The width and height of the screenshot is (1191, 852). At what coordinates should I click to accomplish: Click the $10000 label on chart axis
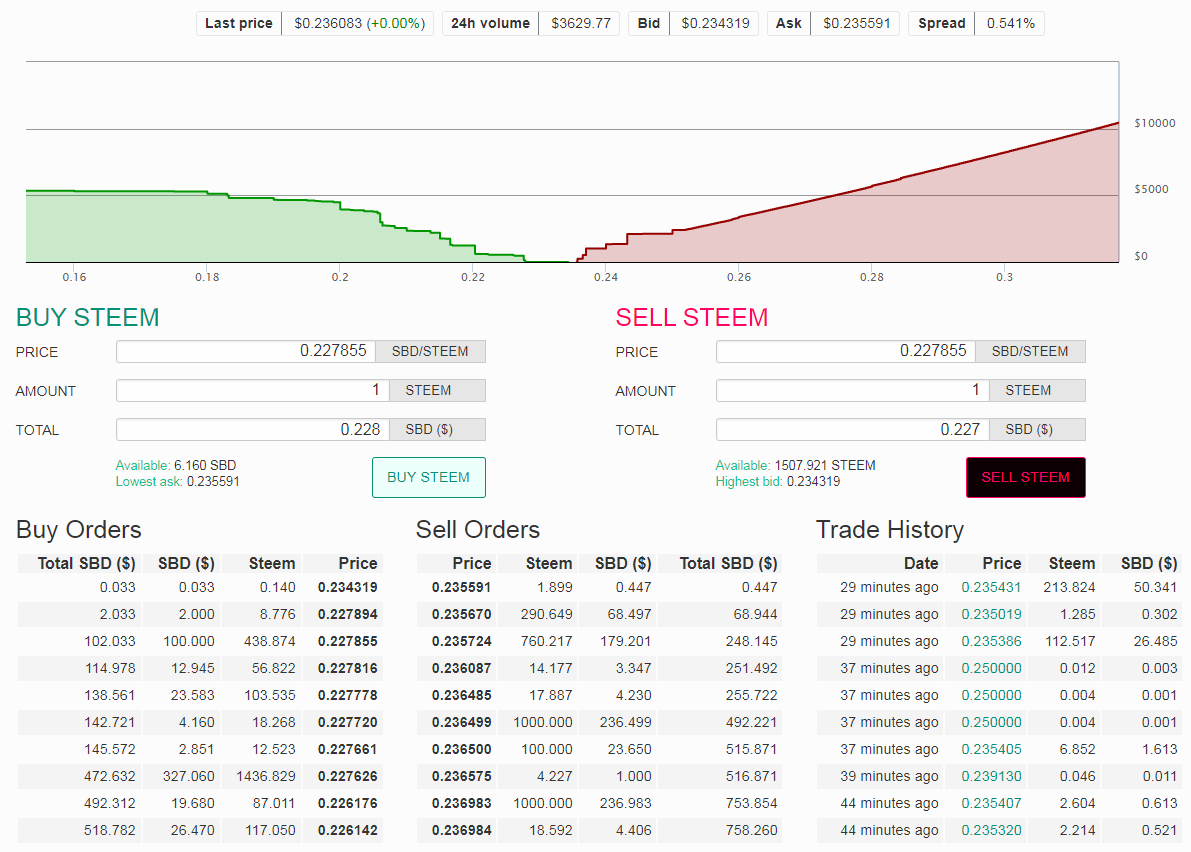[1155, 123]
